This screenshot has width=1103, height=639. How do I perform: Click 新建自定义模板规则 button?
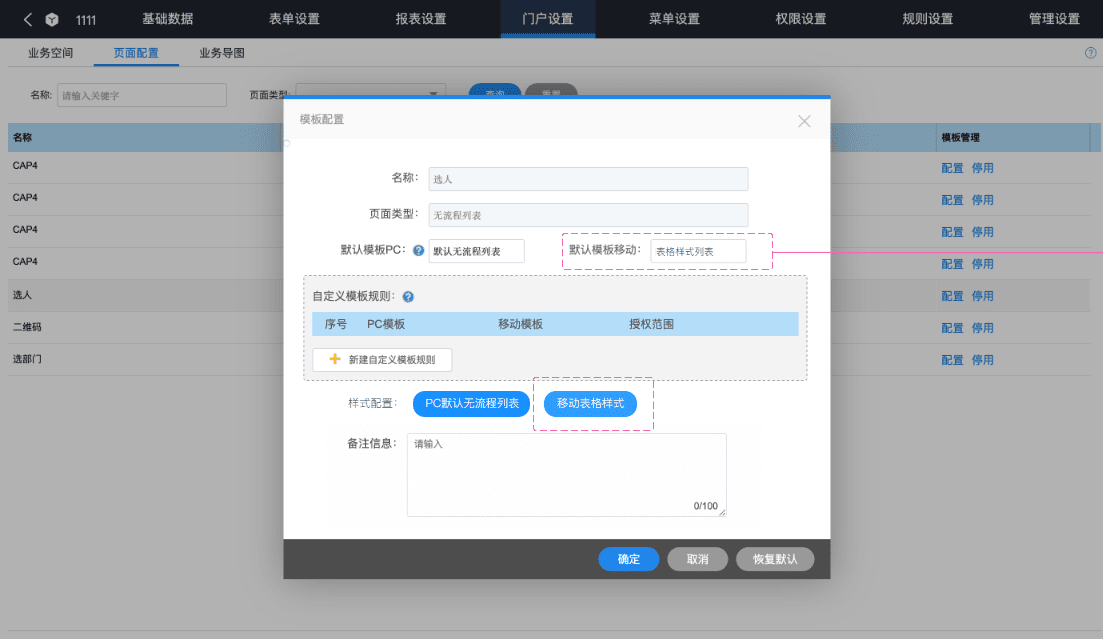pyautogui.click(x=382, y=360)
